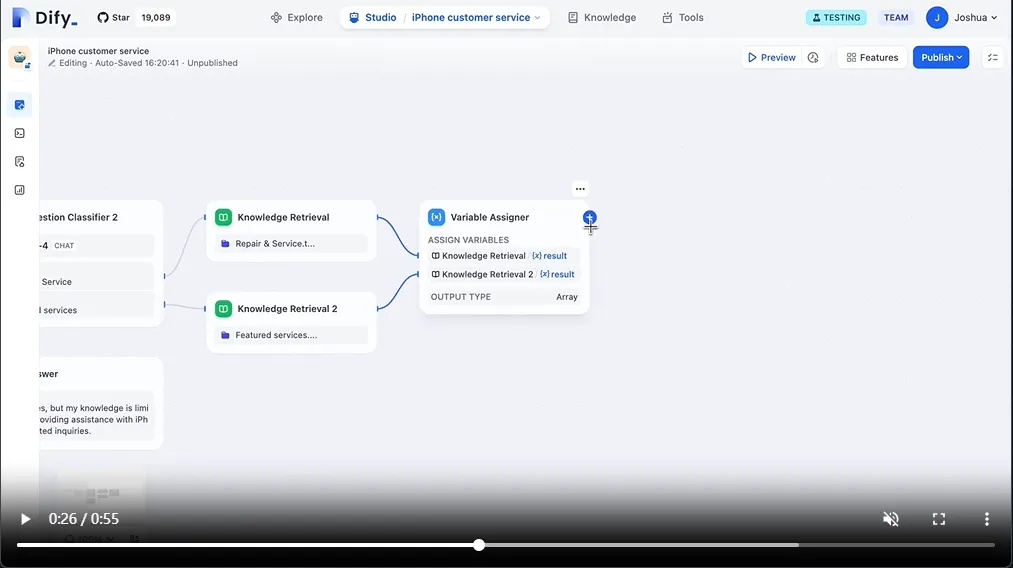
Task: Open the orchestrate workflow sidebar icon
Action: [x=19, y=105]
